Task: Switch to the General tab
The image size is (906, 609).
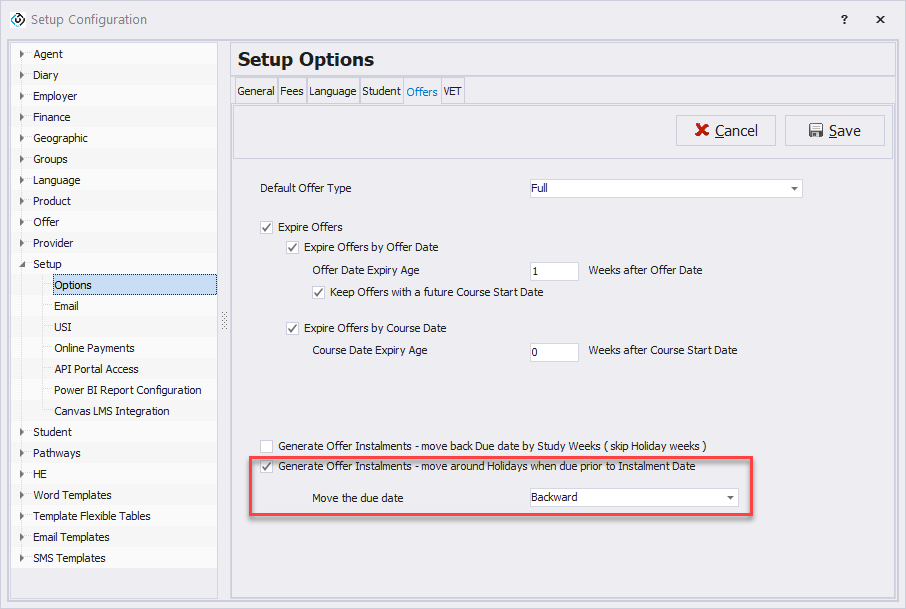Action: tap(256, 91)
